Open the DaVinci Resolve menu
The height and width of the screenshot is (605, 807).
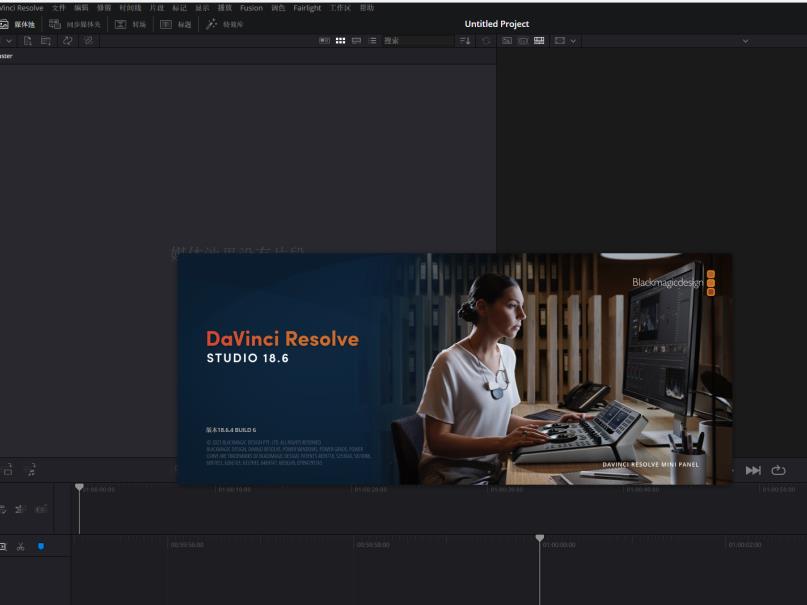coord(22,8)
